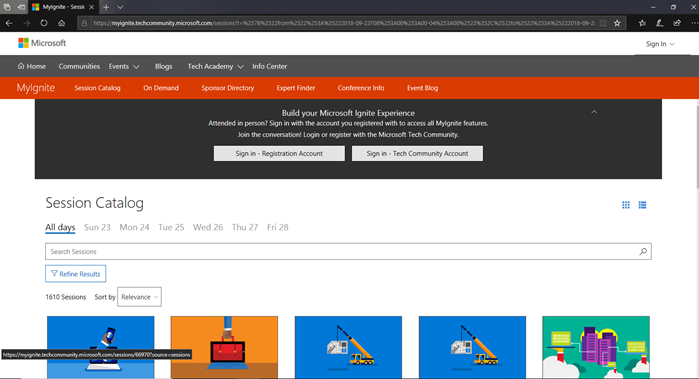Add this page to favorites (star)
This screenshot has height=379, width=699.
point(617,23)
